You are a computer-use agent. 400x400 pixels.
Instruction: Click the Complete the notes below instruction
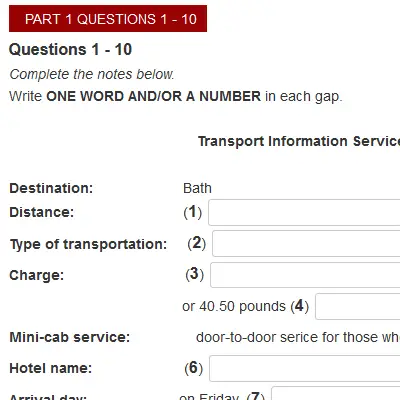(92, 74)
